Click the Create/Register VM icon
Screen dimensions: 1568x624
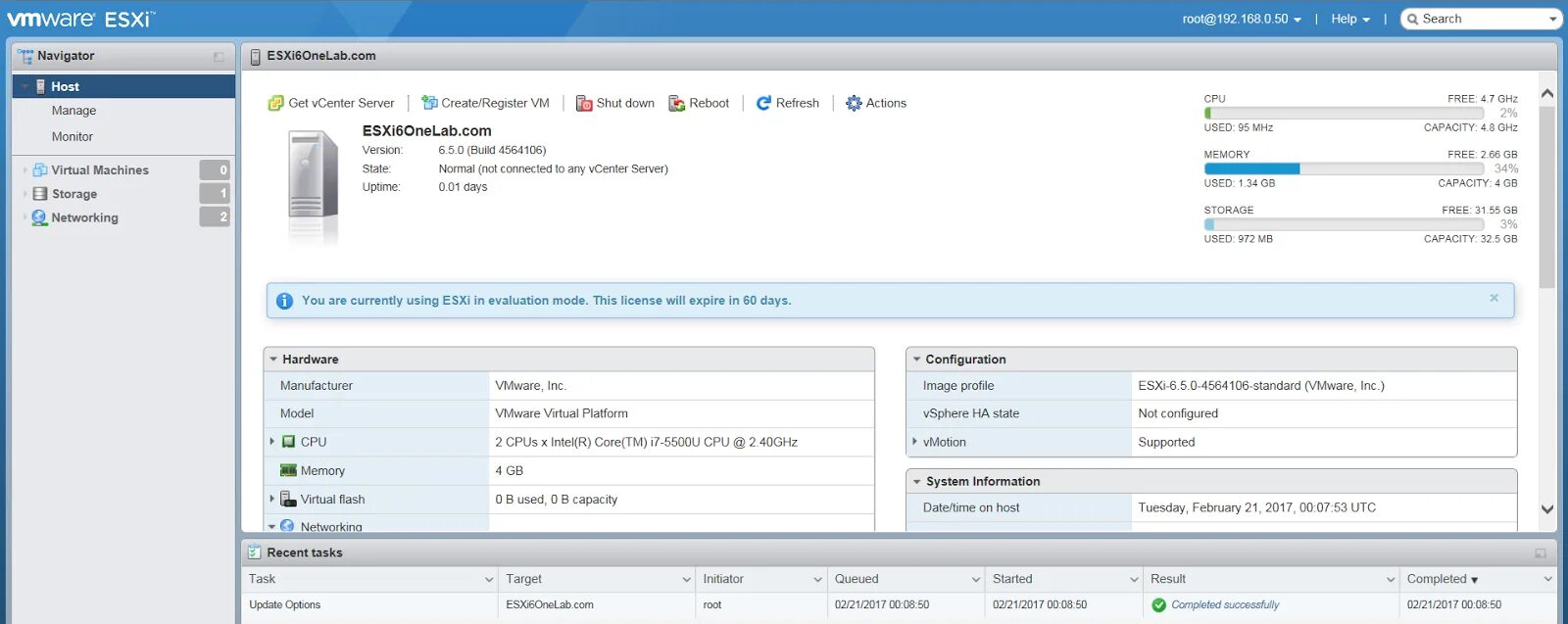(429, 103)
